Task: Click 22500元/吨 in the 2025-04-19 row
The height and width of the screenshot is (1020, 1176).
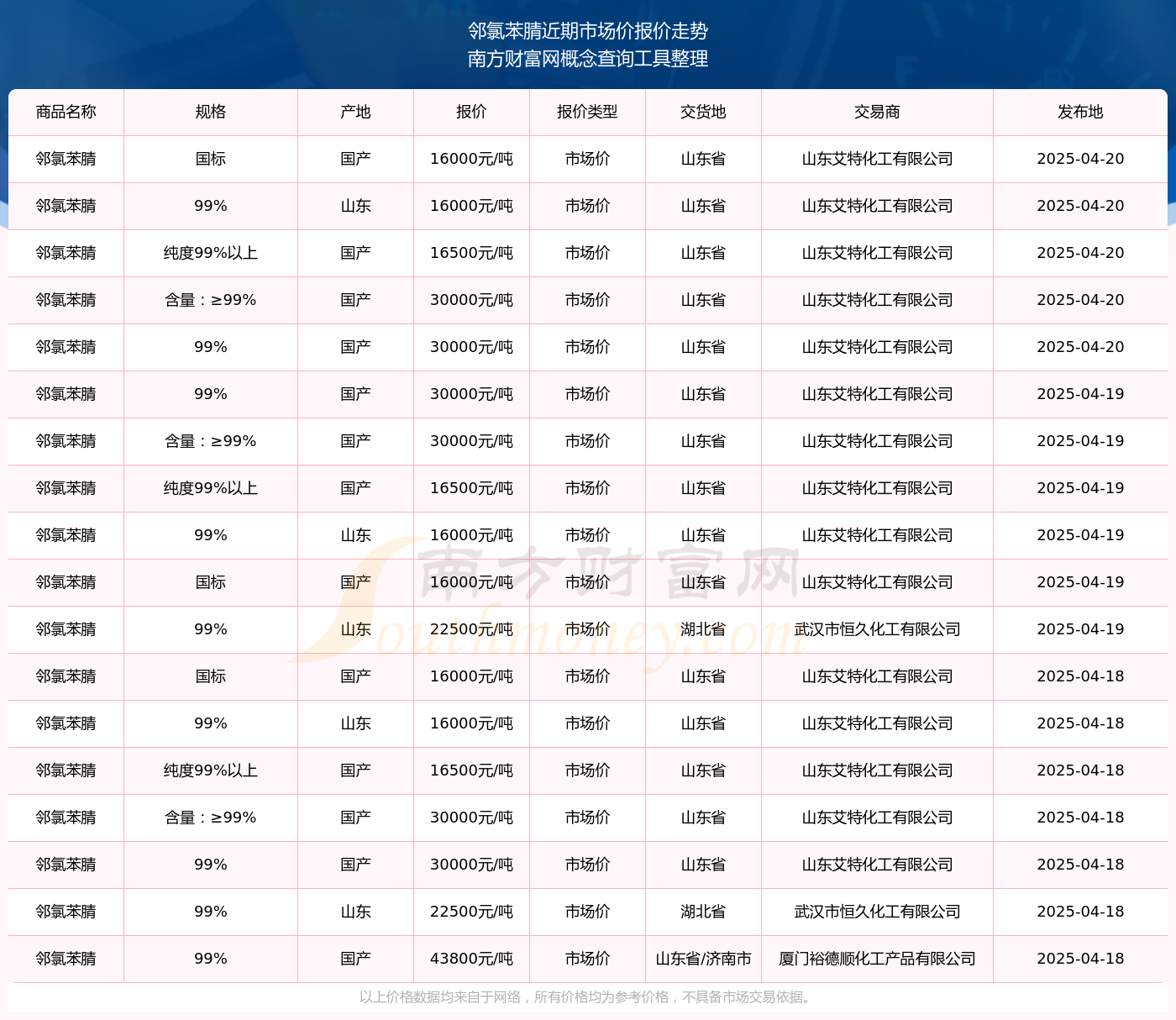Action: (x=472, y=629)
